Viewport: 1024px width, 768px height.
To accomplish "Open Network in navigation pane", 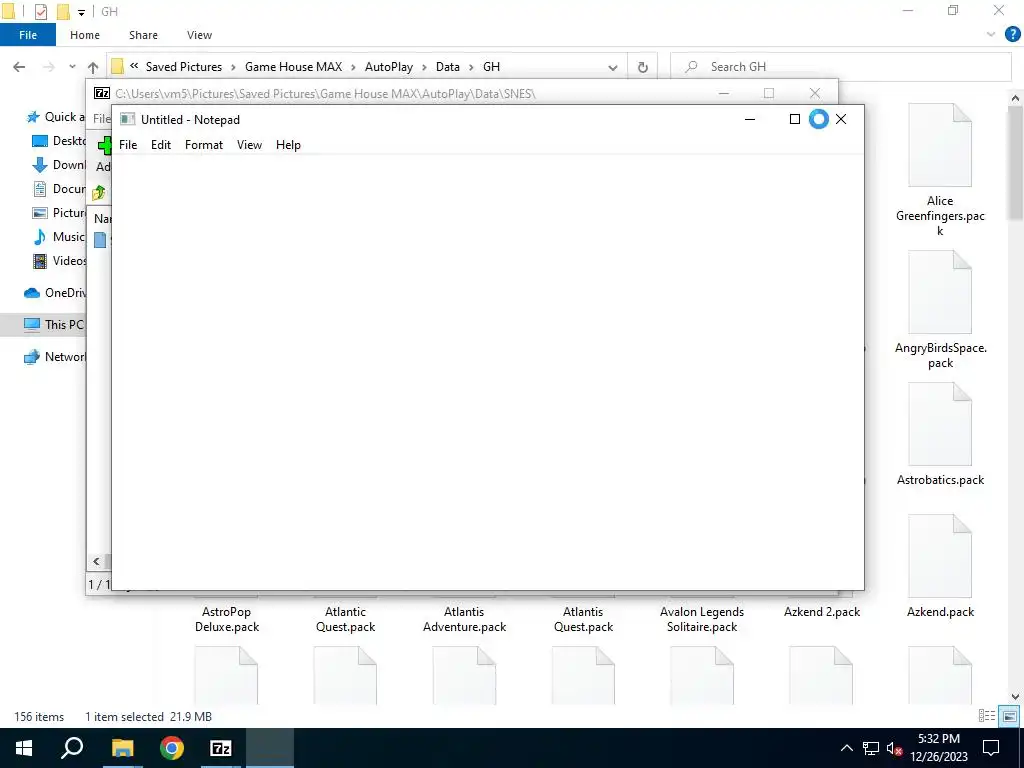I will 55,357.
